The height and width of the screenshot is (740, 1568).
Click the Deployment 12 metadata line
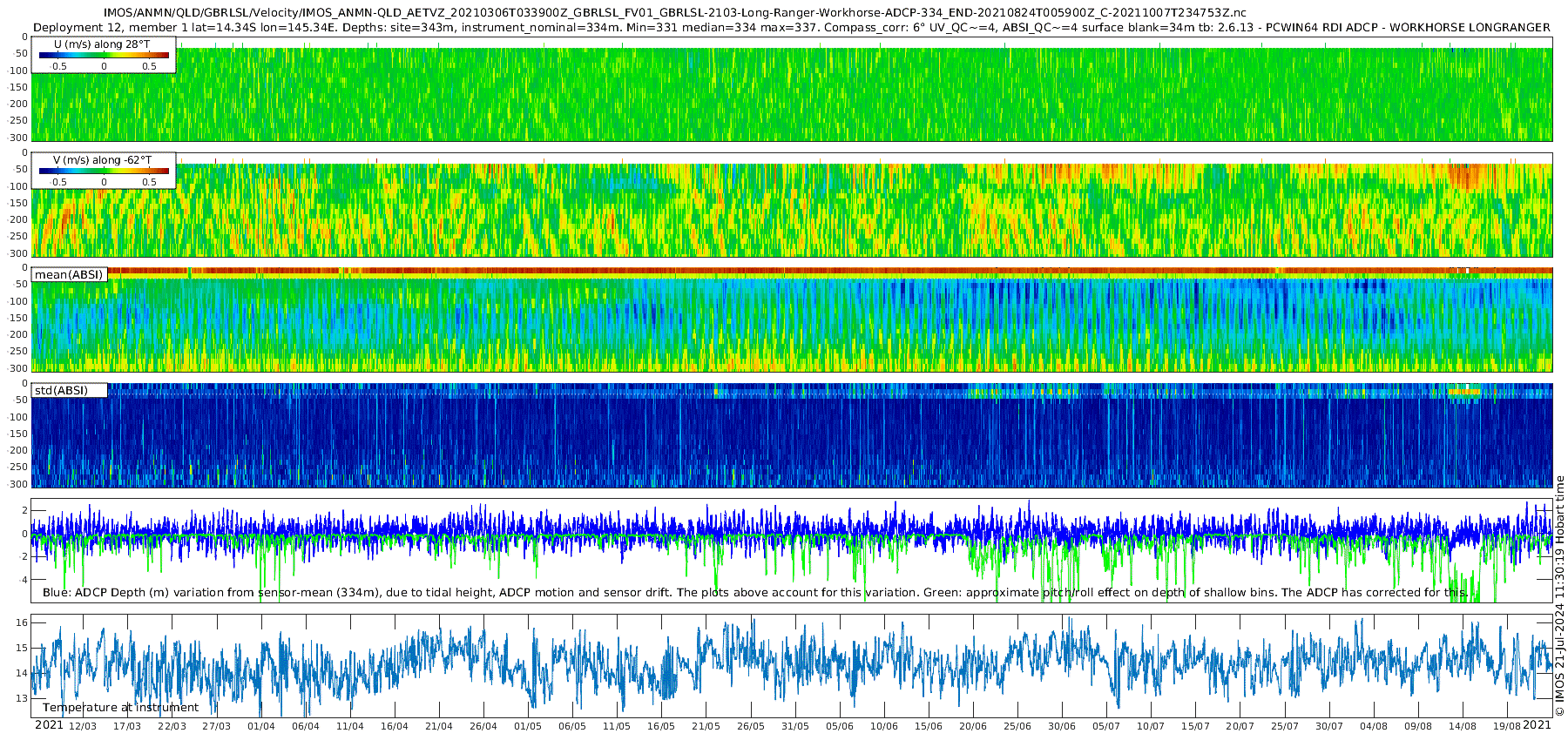coord(792,28)
